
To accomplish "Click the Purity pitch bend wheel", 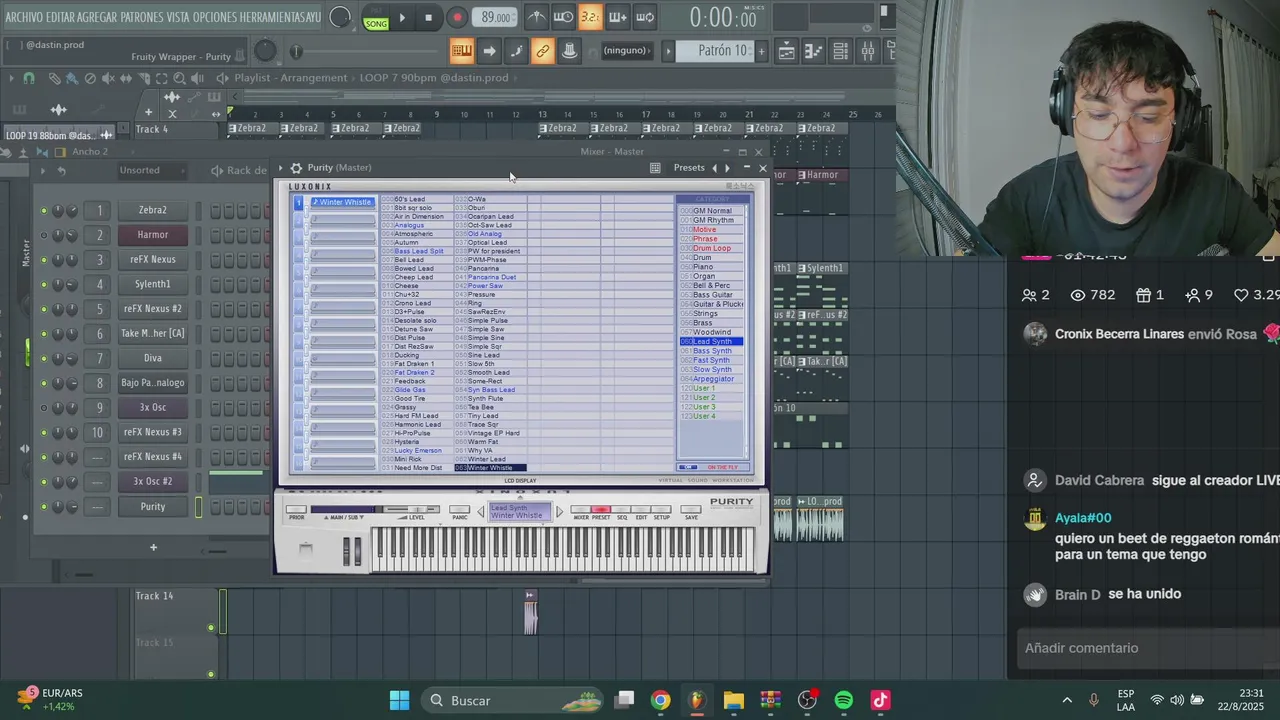I will click(x=347, y=551).
